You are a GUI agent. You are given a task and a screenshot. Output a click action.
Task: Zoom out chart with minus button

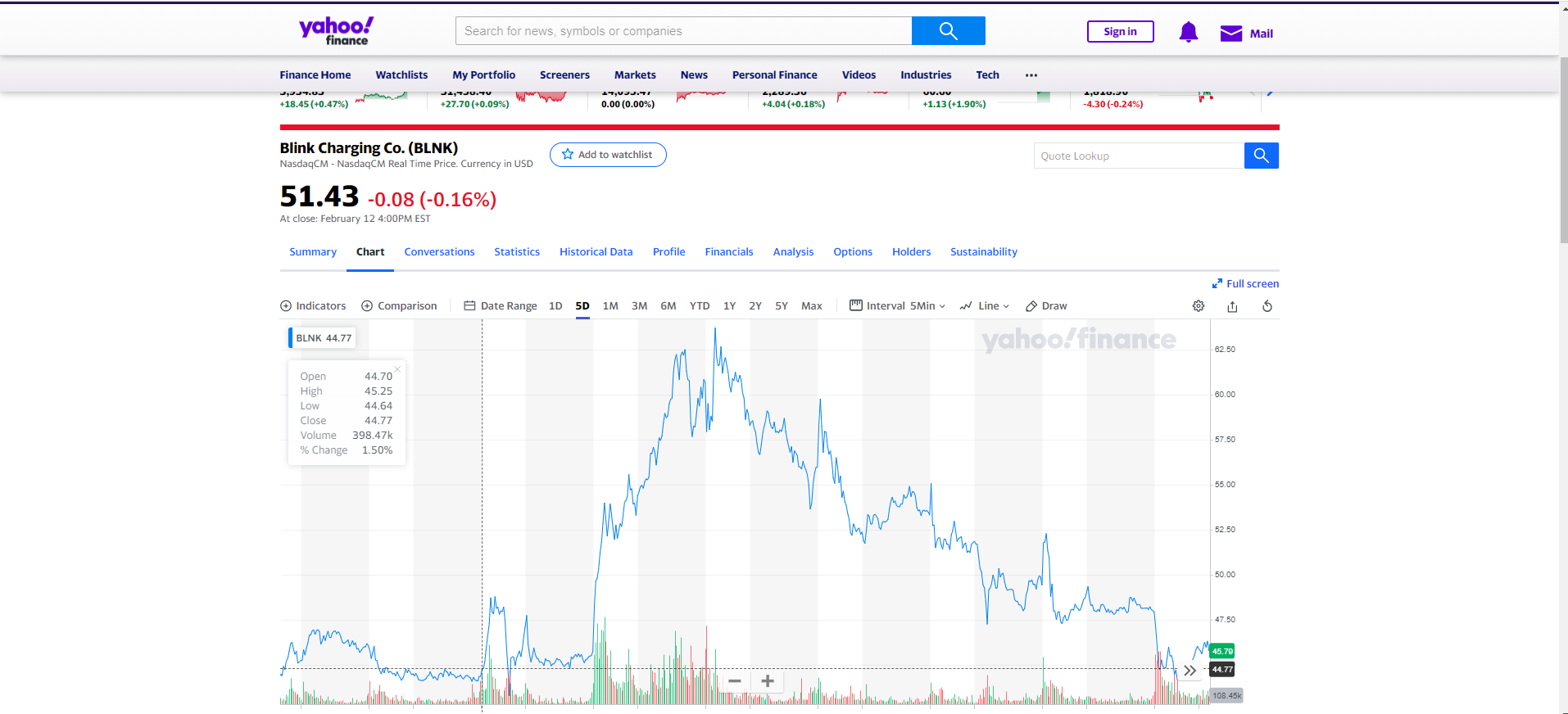click(x=735, y=681)
